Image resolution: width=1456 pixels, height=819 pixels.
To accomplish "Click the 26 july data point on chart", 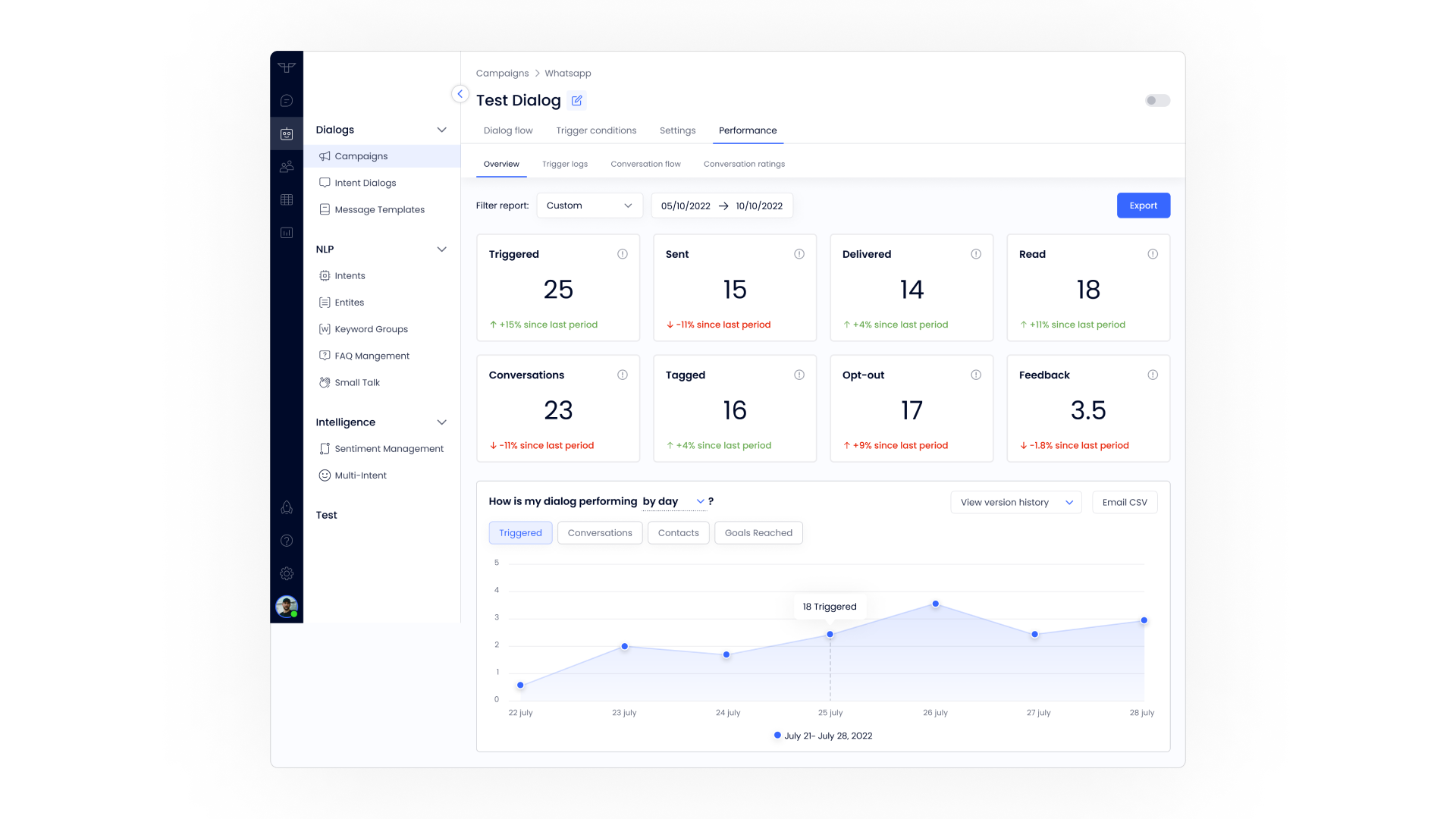I will pos(935,604).
